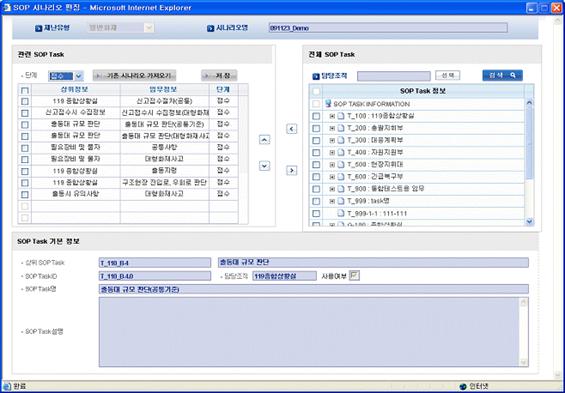Image resolution: width=565 pixels, height=393 pixels.
Task: Click the T_400 document icon in tree
Action: 341,152
